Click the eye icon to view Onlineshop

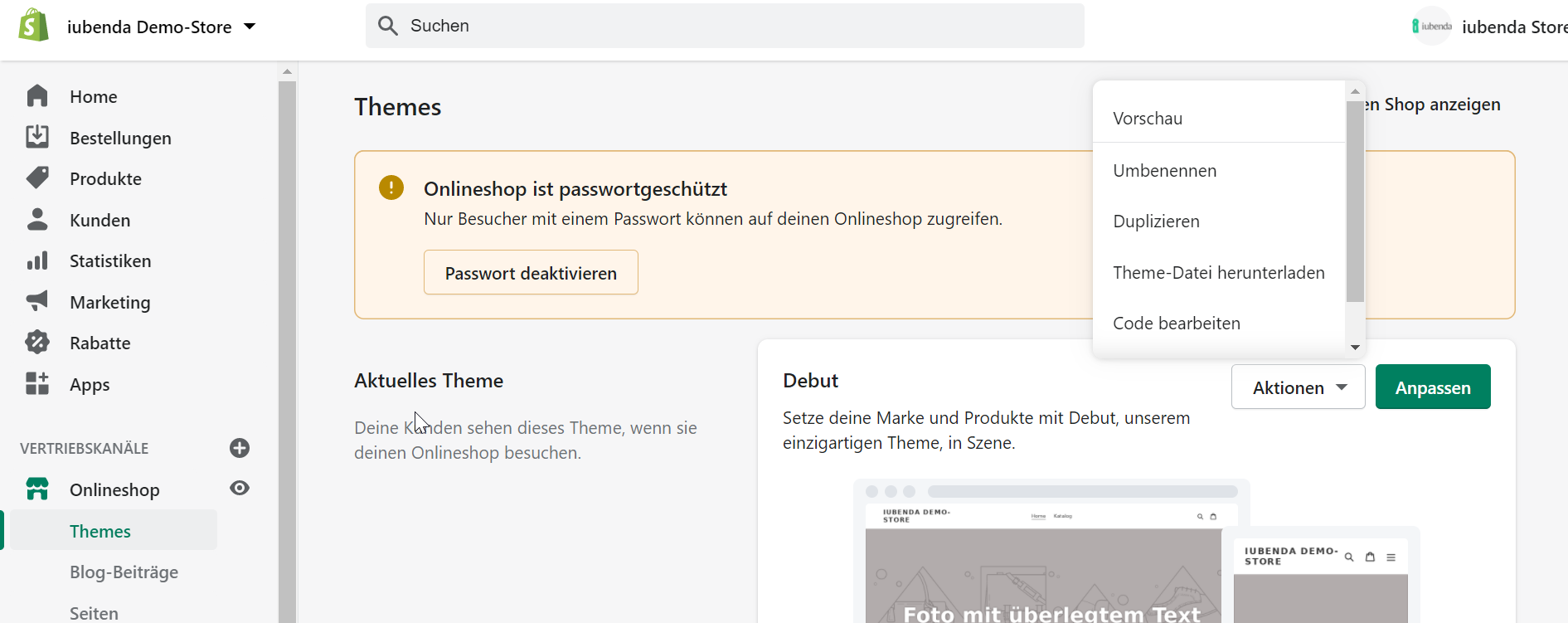(240, 489)
